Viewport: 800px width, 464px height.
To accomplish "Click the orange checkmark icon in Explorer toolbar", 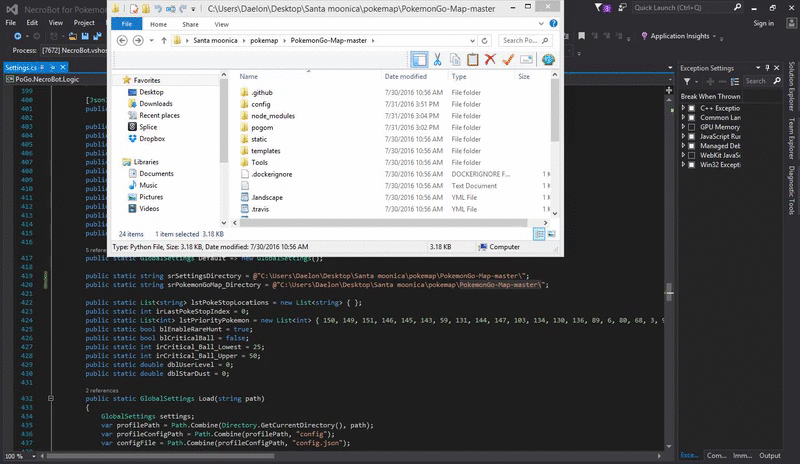I will [508, 60].
